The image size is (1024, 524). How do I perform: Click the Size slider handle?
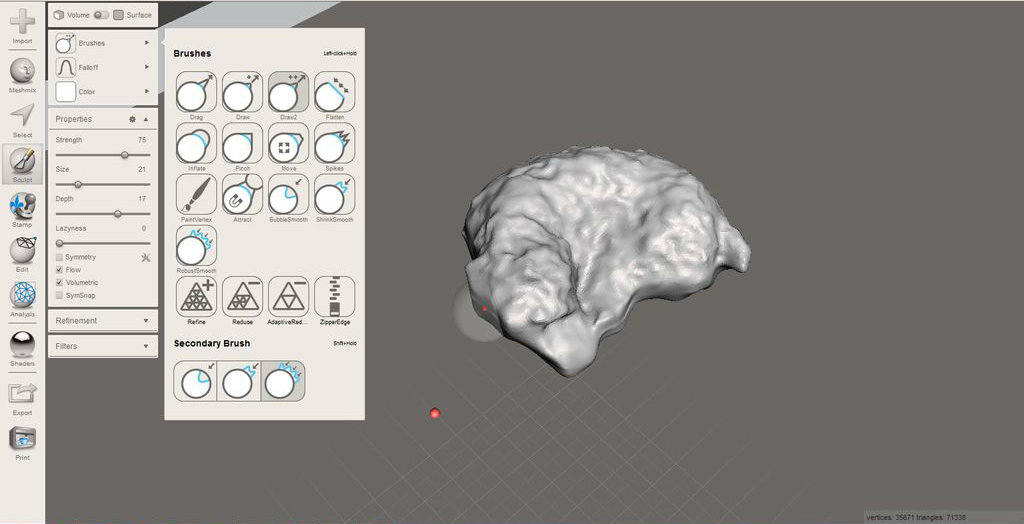[78, 184]
